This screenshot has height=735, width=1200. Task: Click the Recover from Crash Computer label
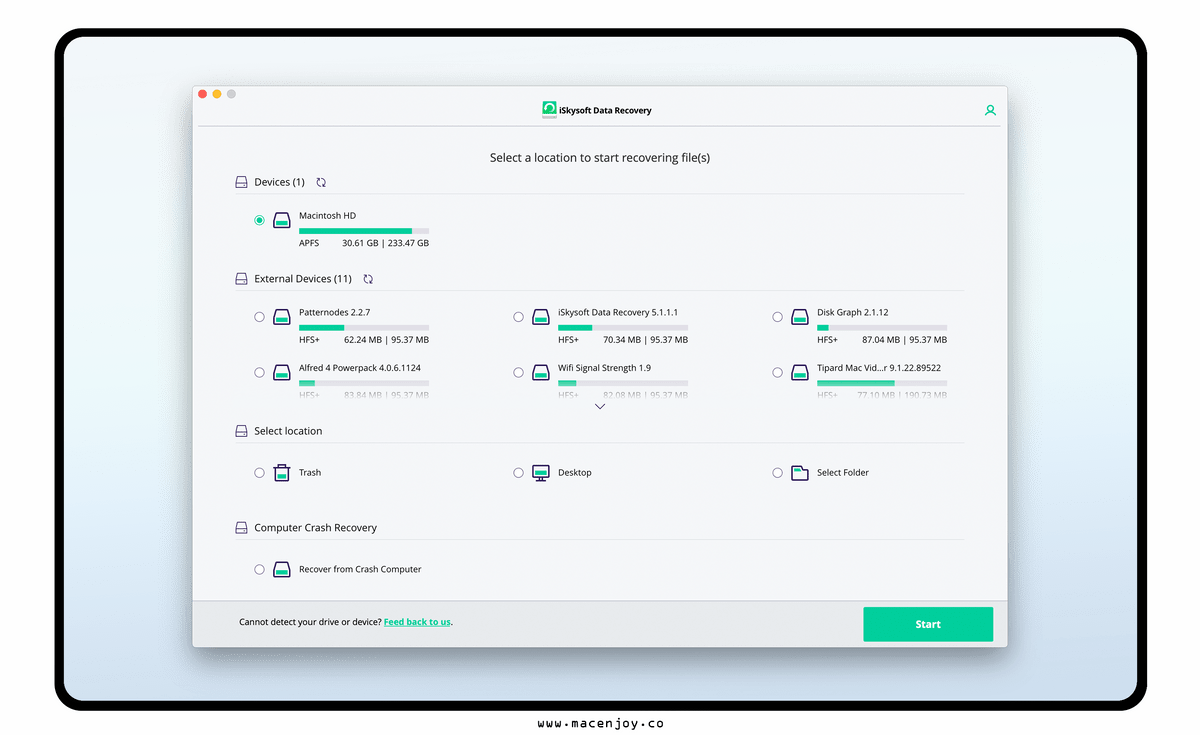point(360,570)
